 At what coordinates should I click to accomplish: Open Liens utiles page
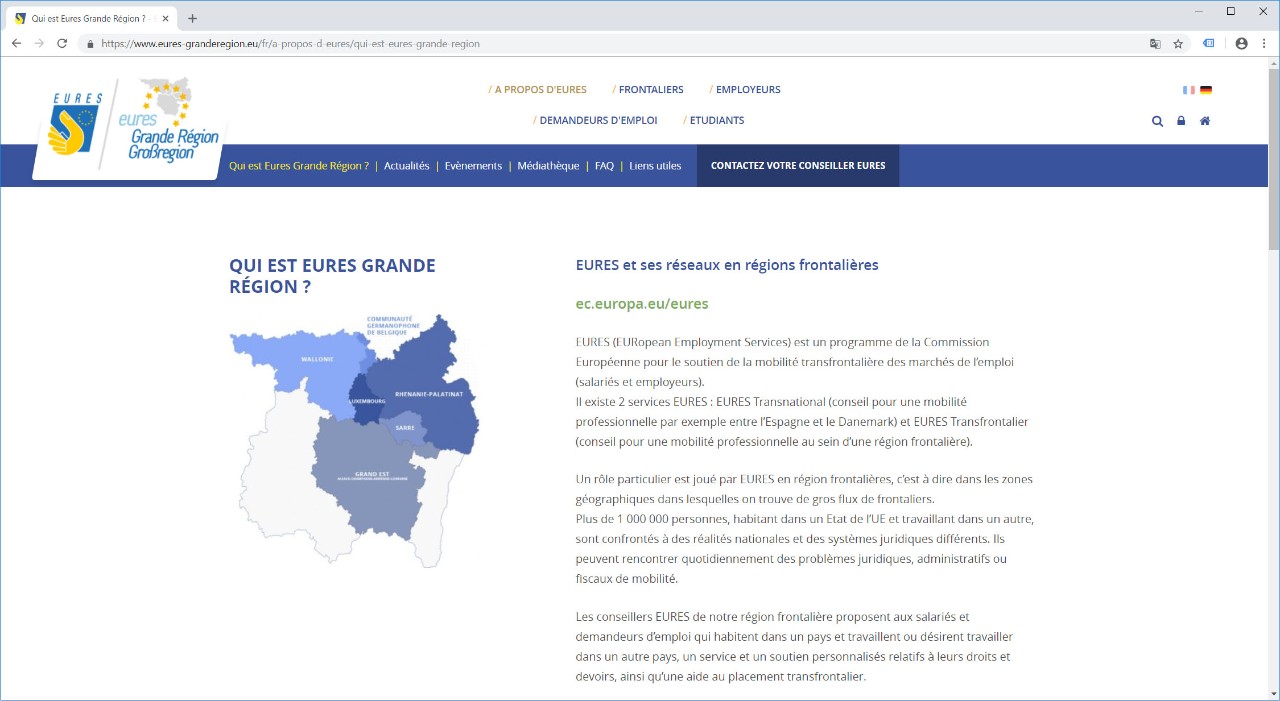(655, 166)
